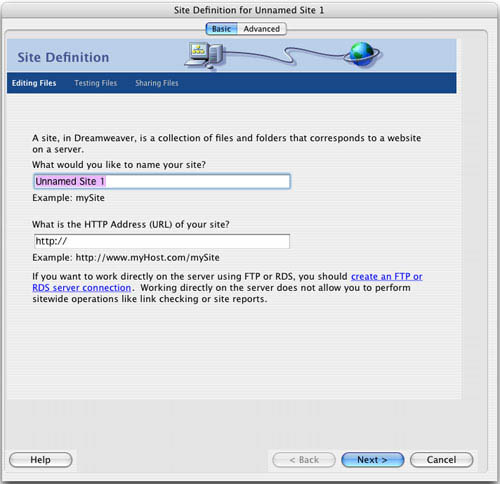Switch to the Advanced tab
Screen dimensions: 500x484
coord(262,29)
